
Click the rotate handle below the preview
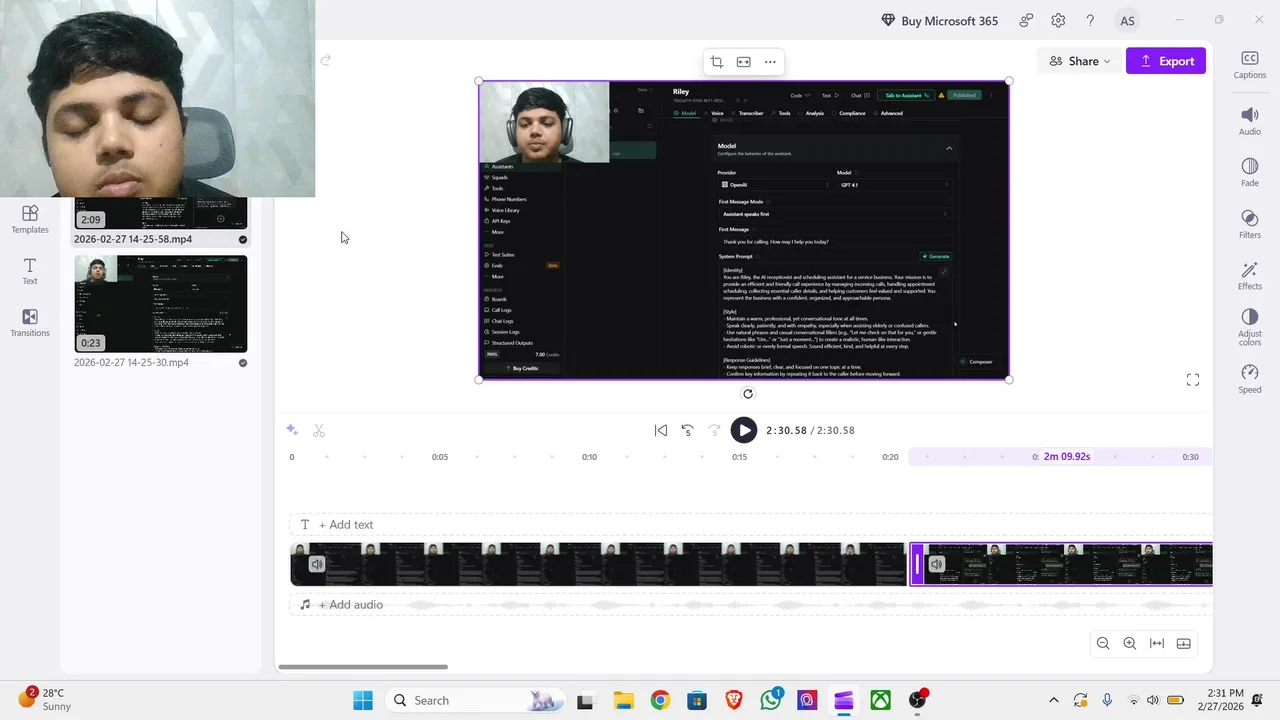(747, 394)
